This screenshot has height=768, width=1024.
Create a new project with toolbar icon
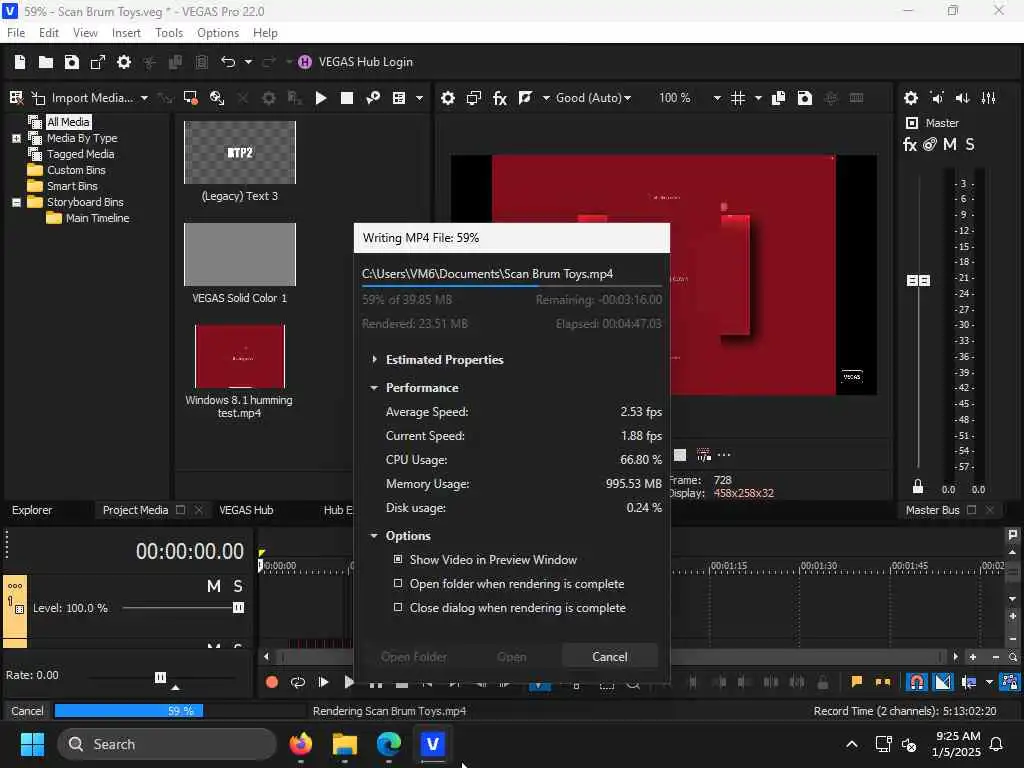(20, 62)
